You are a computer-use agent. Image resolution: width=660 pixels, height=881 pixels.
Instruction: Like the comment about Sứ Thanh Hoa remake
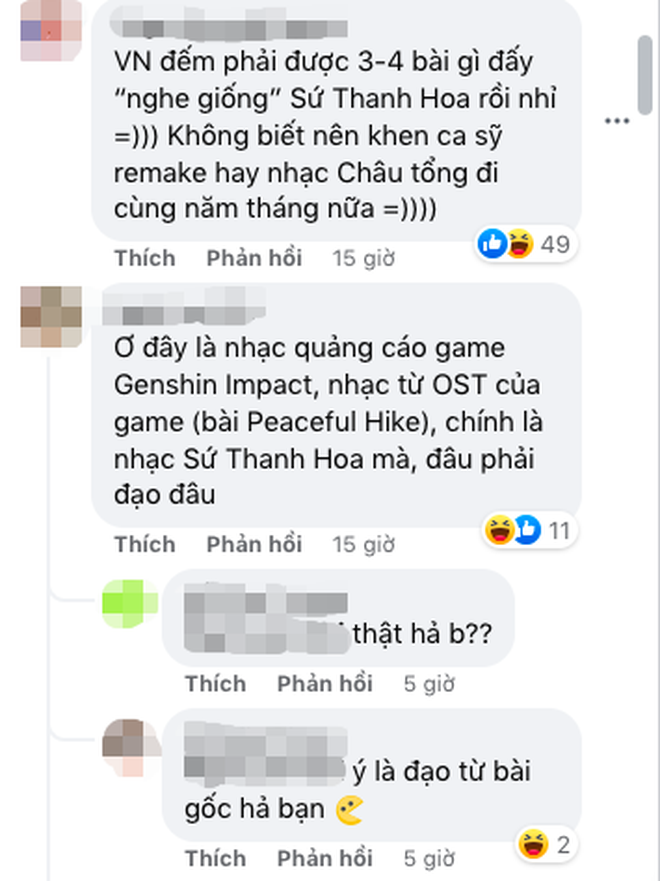point(145,258)
